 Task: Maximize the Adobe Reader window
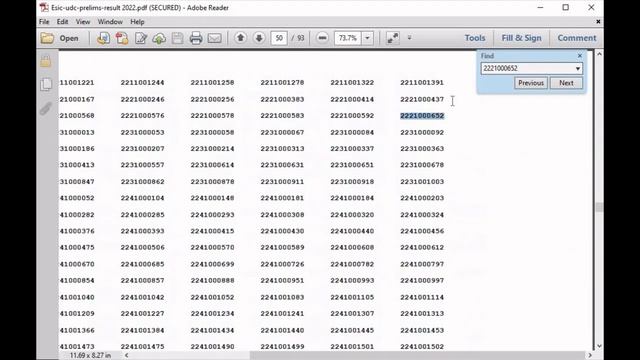566,7
